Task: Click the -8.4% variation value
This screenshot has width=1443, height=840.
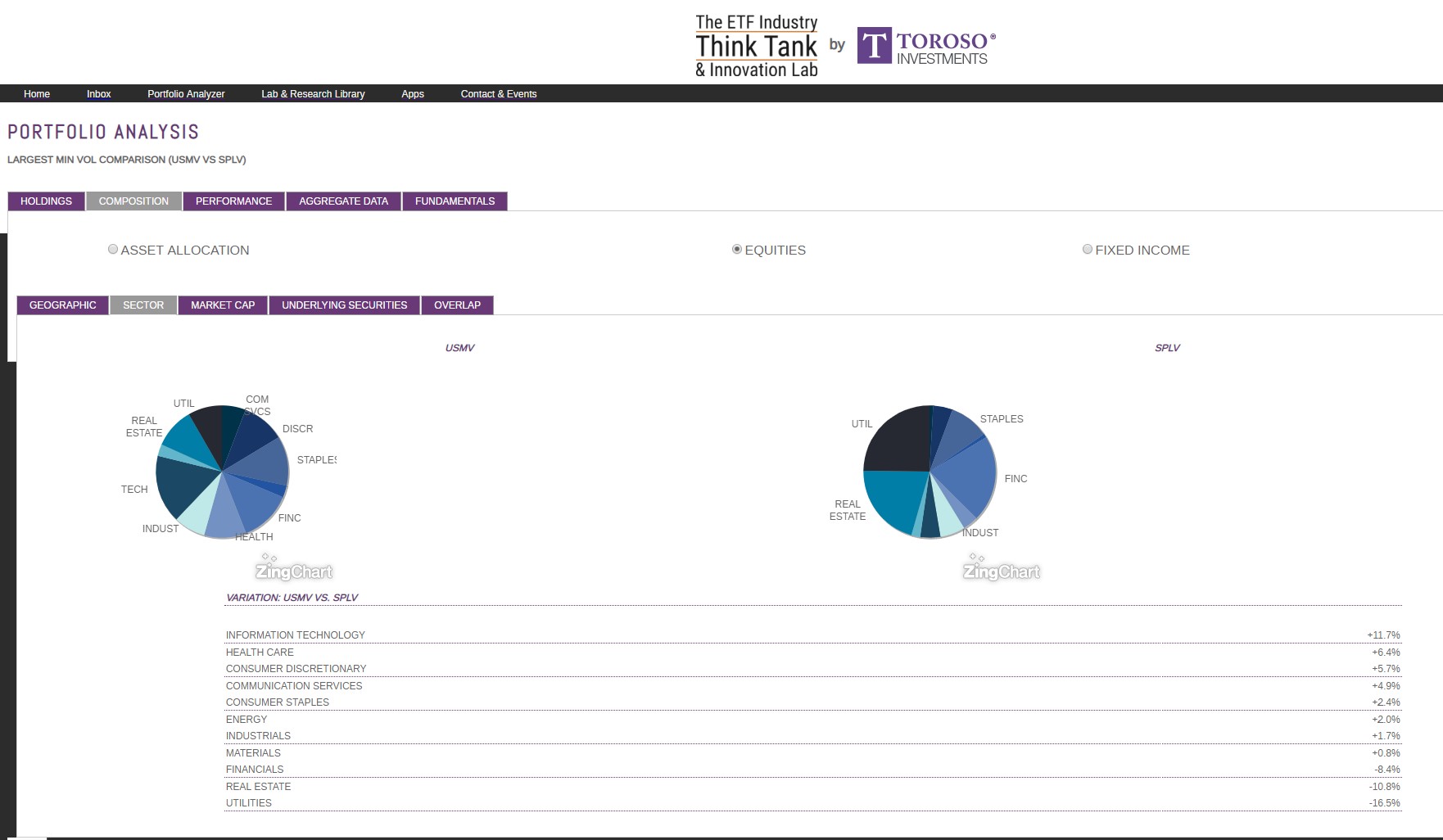Action: 1386,770
